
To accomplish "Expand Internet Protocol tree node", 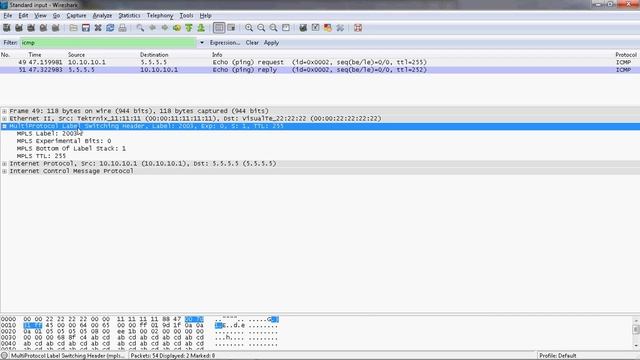I will 4,163.
